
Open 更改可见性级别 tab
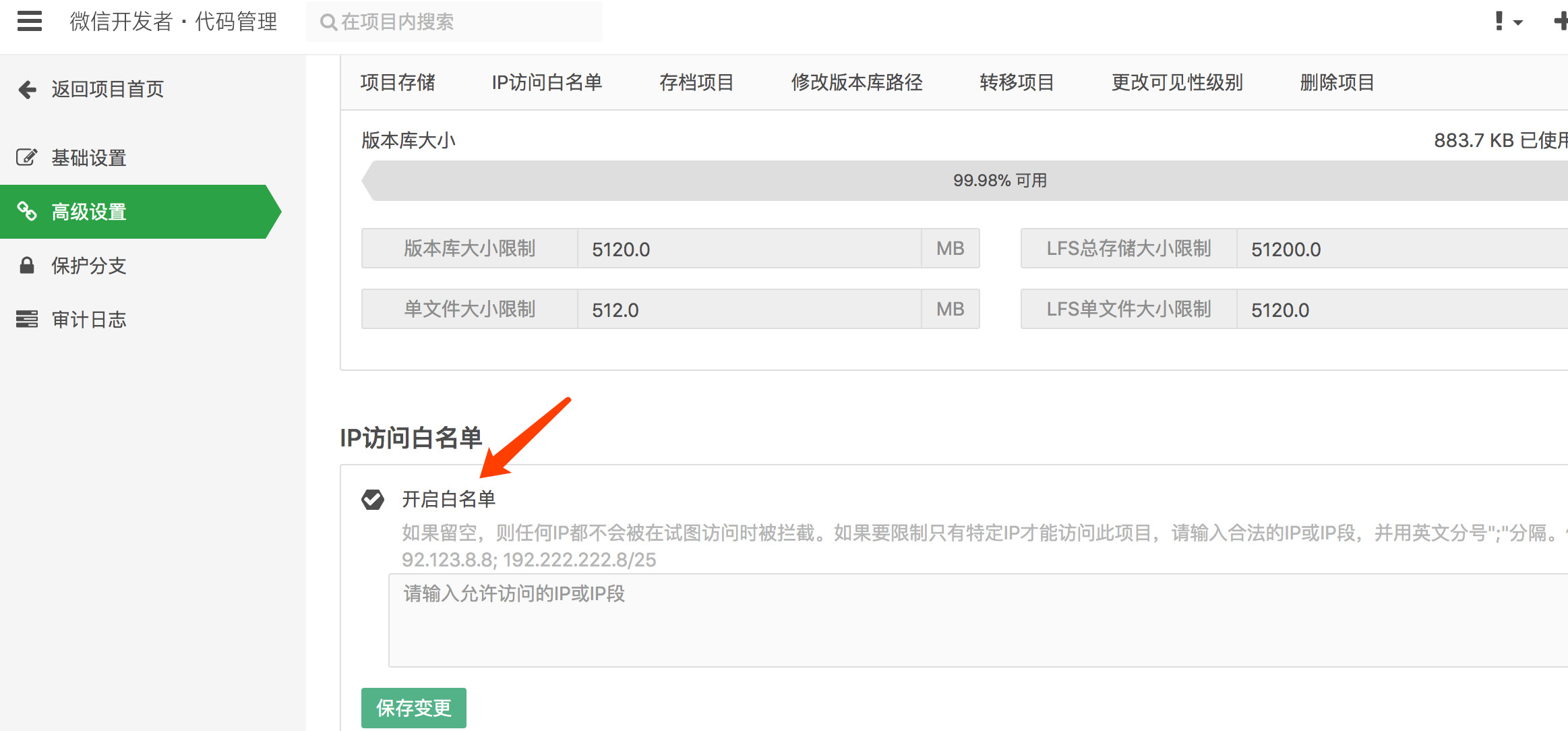[1177, 82]
